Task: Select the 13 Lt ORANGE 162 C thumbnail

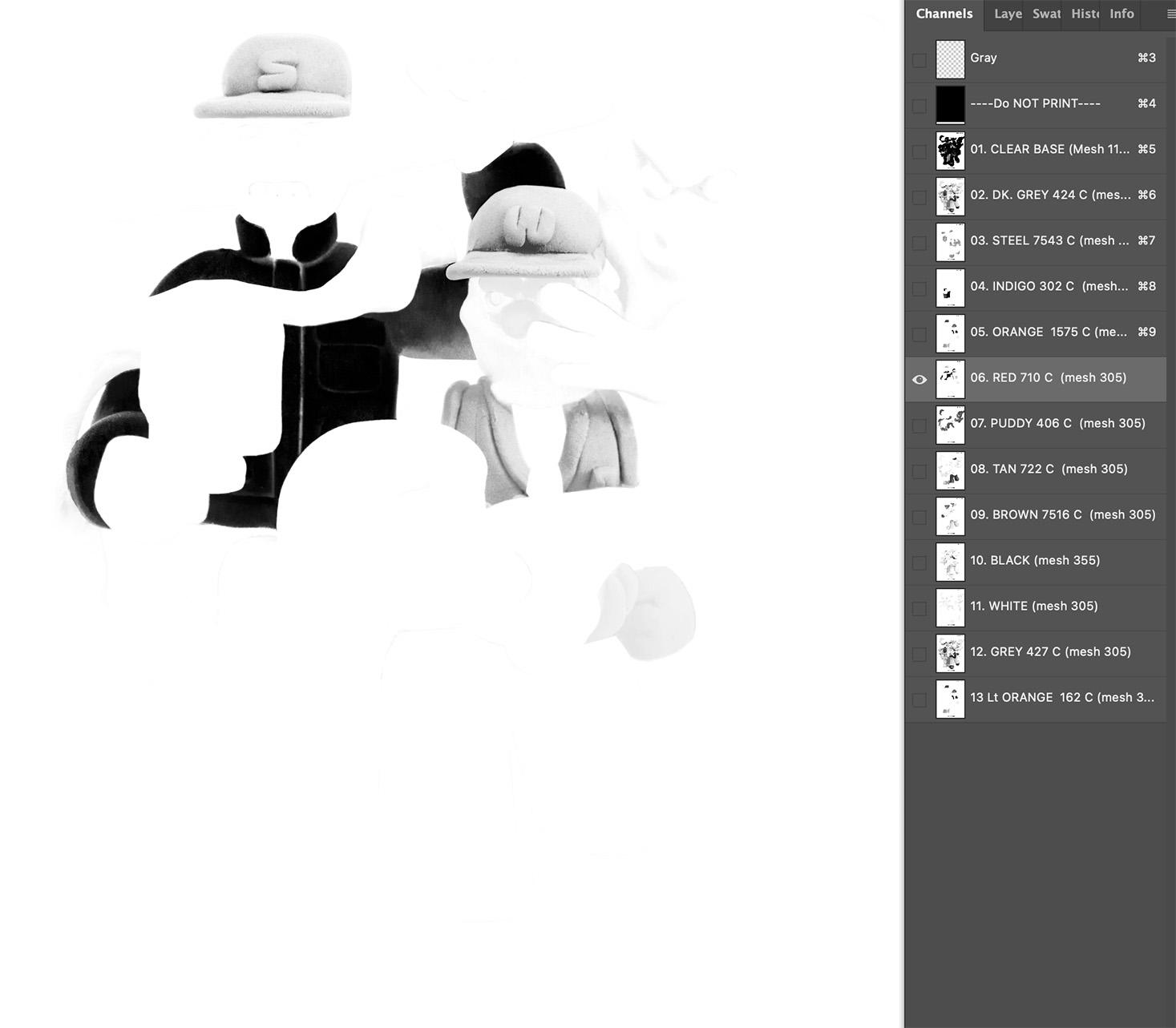Action: click(x=950, y=699)
